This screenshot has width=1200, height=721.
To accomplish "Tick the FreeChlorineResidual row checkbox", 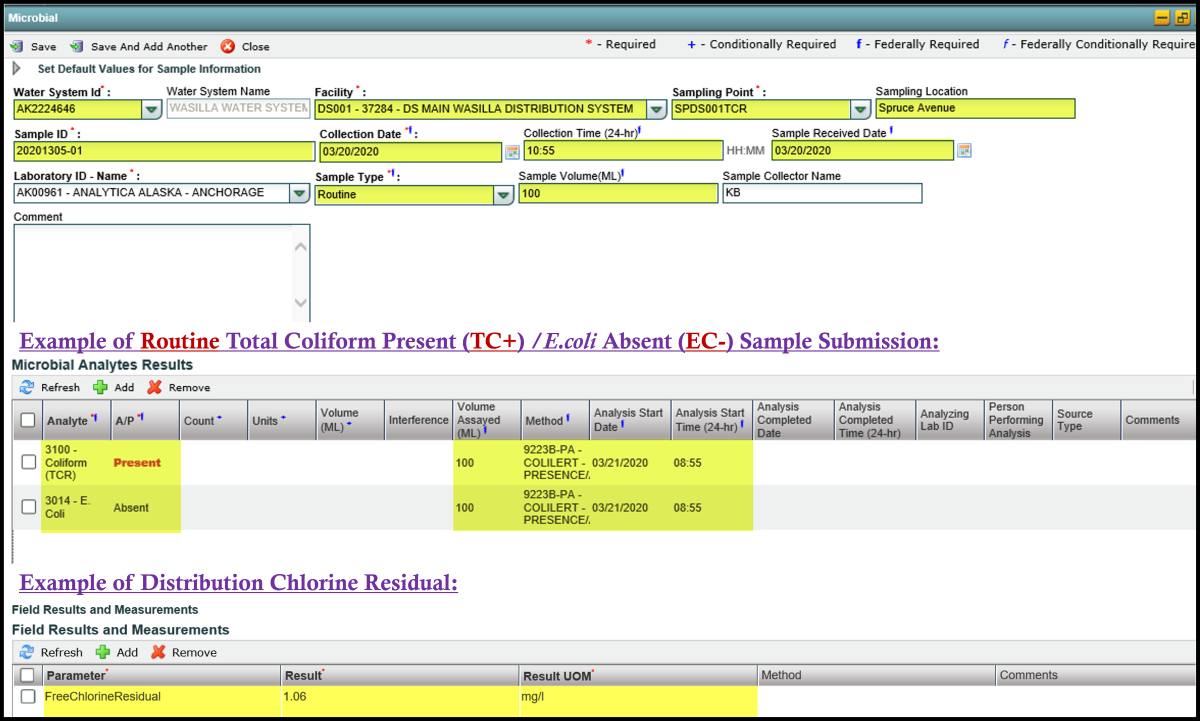I will [29, 696].
